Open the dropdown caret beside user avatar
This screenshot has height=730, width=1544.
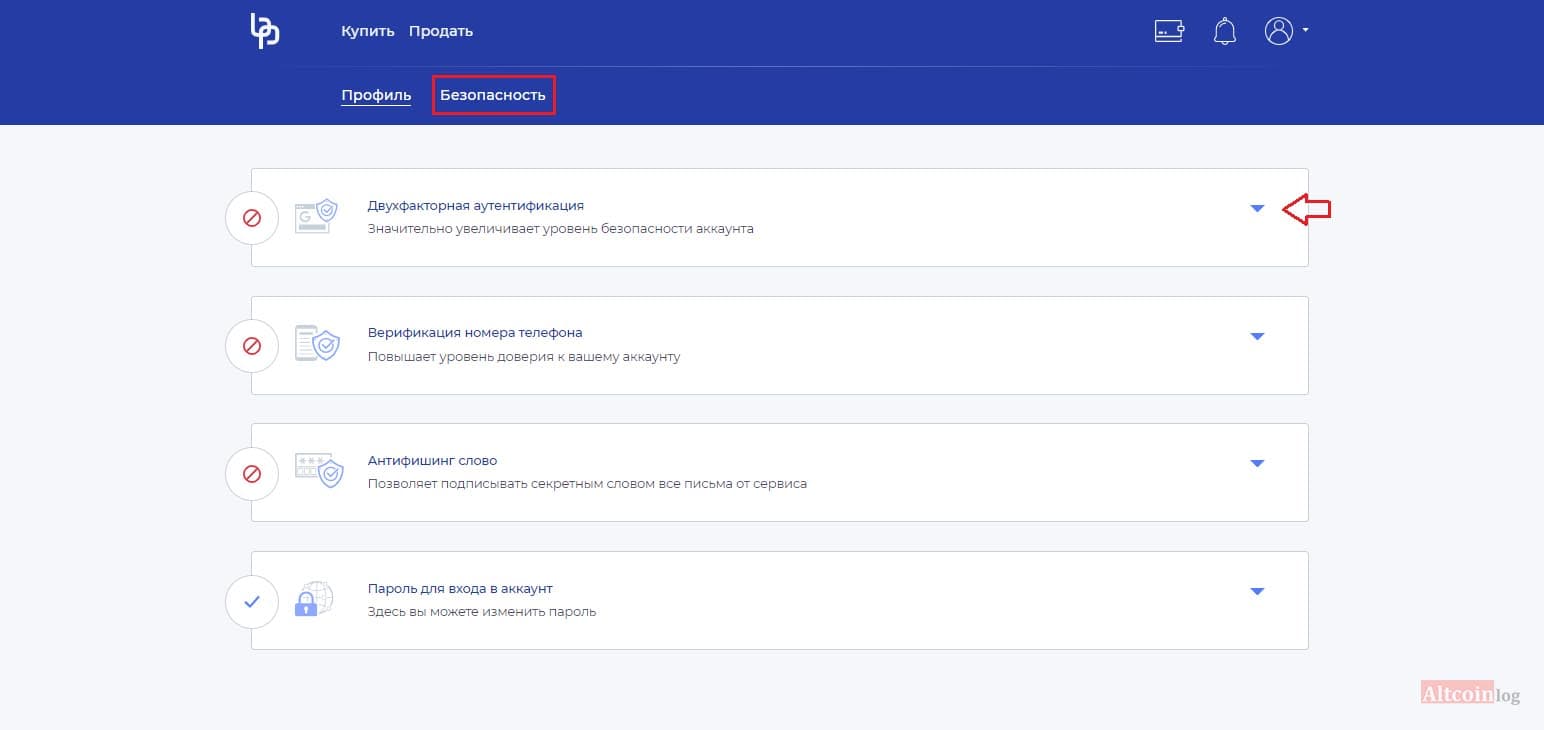coord(1305,31)
